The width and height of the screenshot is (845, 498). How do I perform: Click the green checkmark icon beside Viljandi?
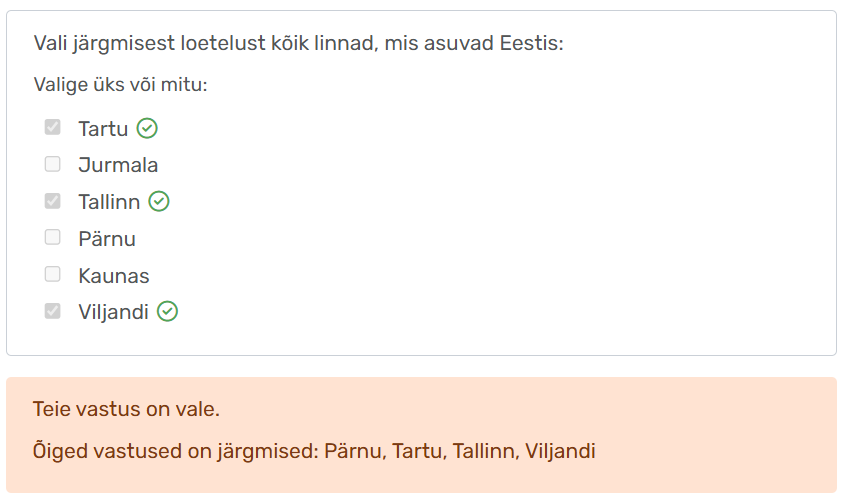(168, 312)
